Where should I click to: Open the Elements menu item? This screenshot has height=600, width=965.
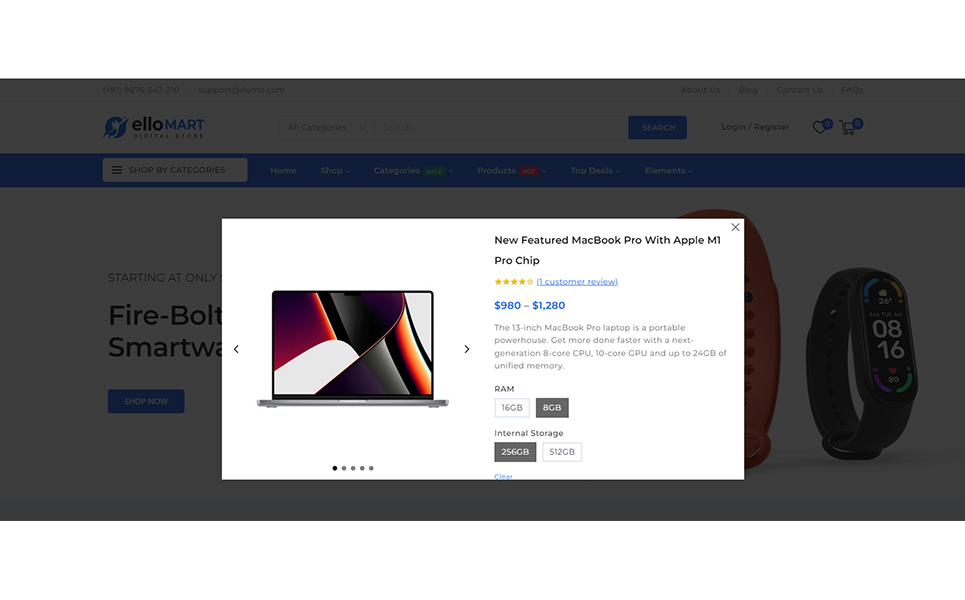click(668, 170)
